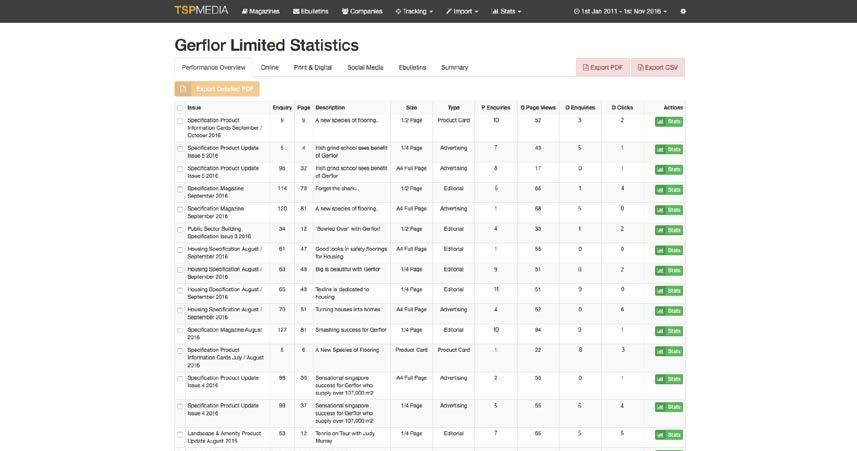Open Stats for Product Information Cards September / October row
857x451 pixels.
pos(668,121)
